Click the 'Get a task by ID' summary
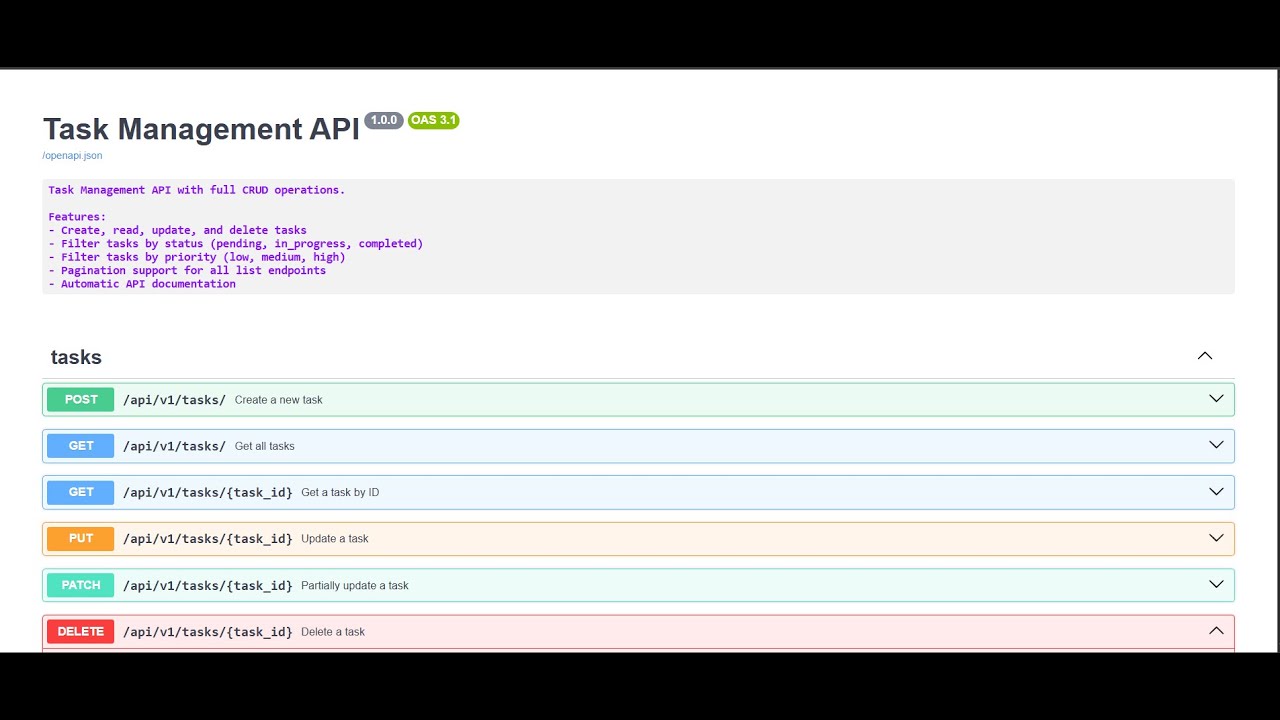Image resolution: width=1280 pixels, height=720 pixels. tap(340, 492)
